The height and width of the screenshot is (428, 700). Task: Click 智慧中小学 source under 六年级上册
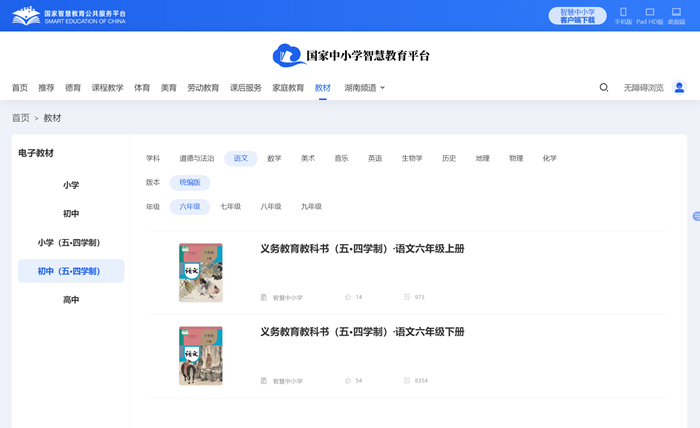point(288,297)
